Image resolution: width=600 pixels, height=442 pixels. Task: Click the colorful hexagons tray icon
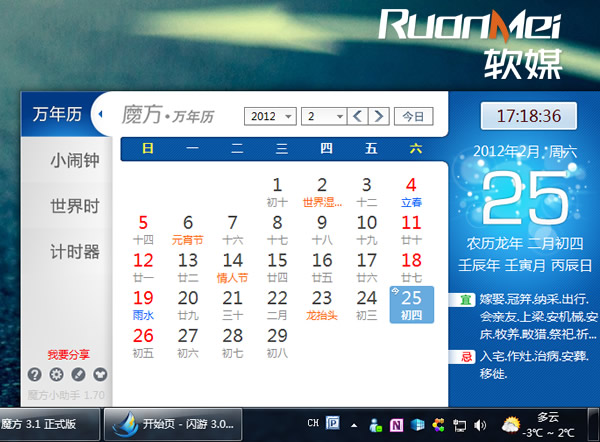[439, 425]
